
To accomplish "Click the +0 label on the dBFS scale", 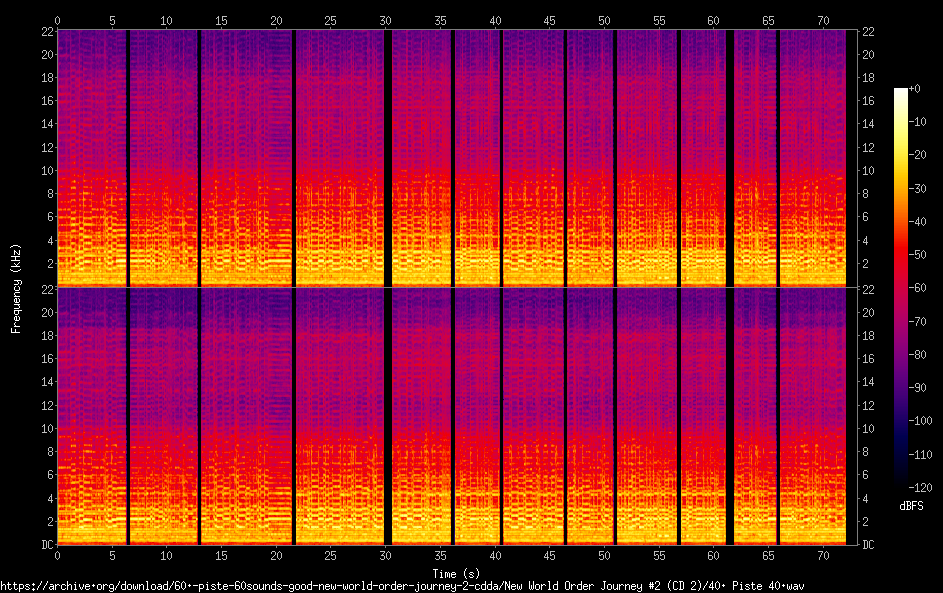I will point(915,88).
